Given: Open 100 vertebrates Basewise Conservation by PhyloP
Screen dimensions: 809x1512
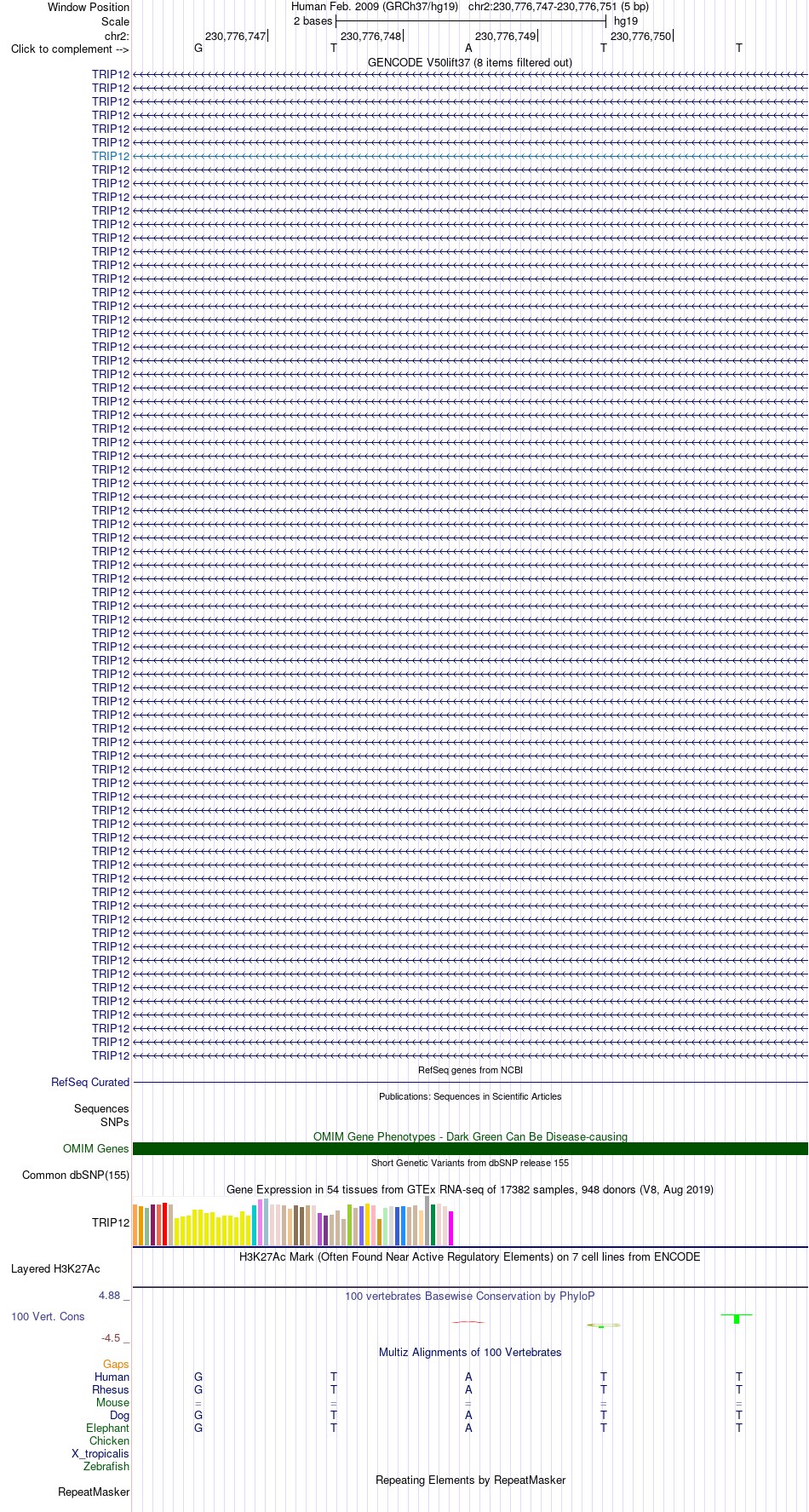Looking at the screenshot, I should click(470, 1296).
